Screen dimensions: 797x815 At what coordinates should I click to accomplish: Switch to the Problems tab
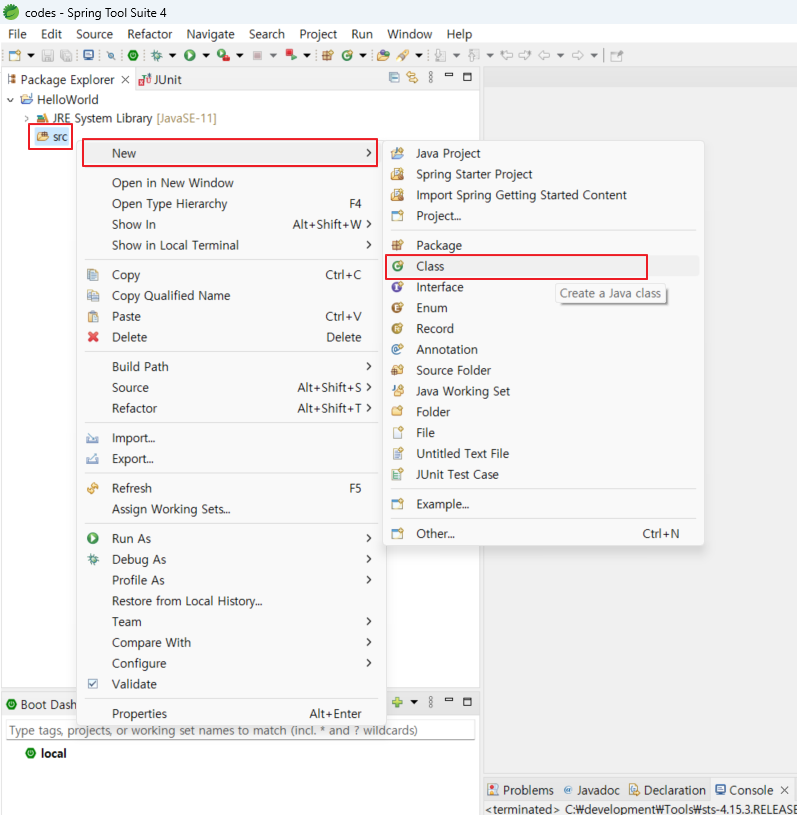pos(520,790)
